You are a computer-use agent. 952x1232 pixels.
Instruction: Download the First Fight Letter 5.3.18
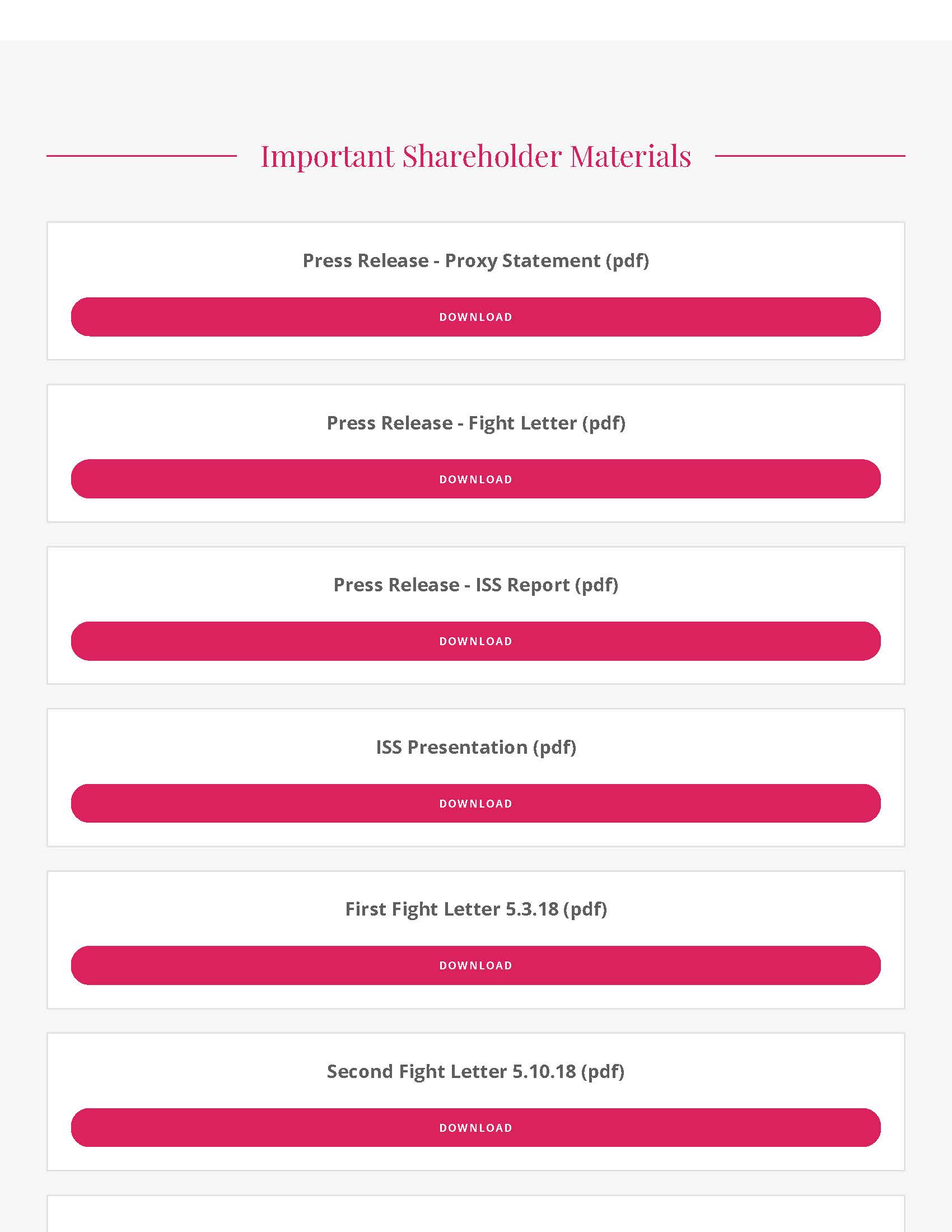pos(475,965)
